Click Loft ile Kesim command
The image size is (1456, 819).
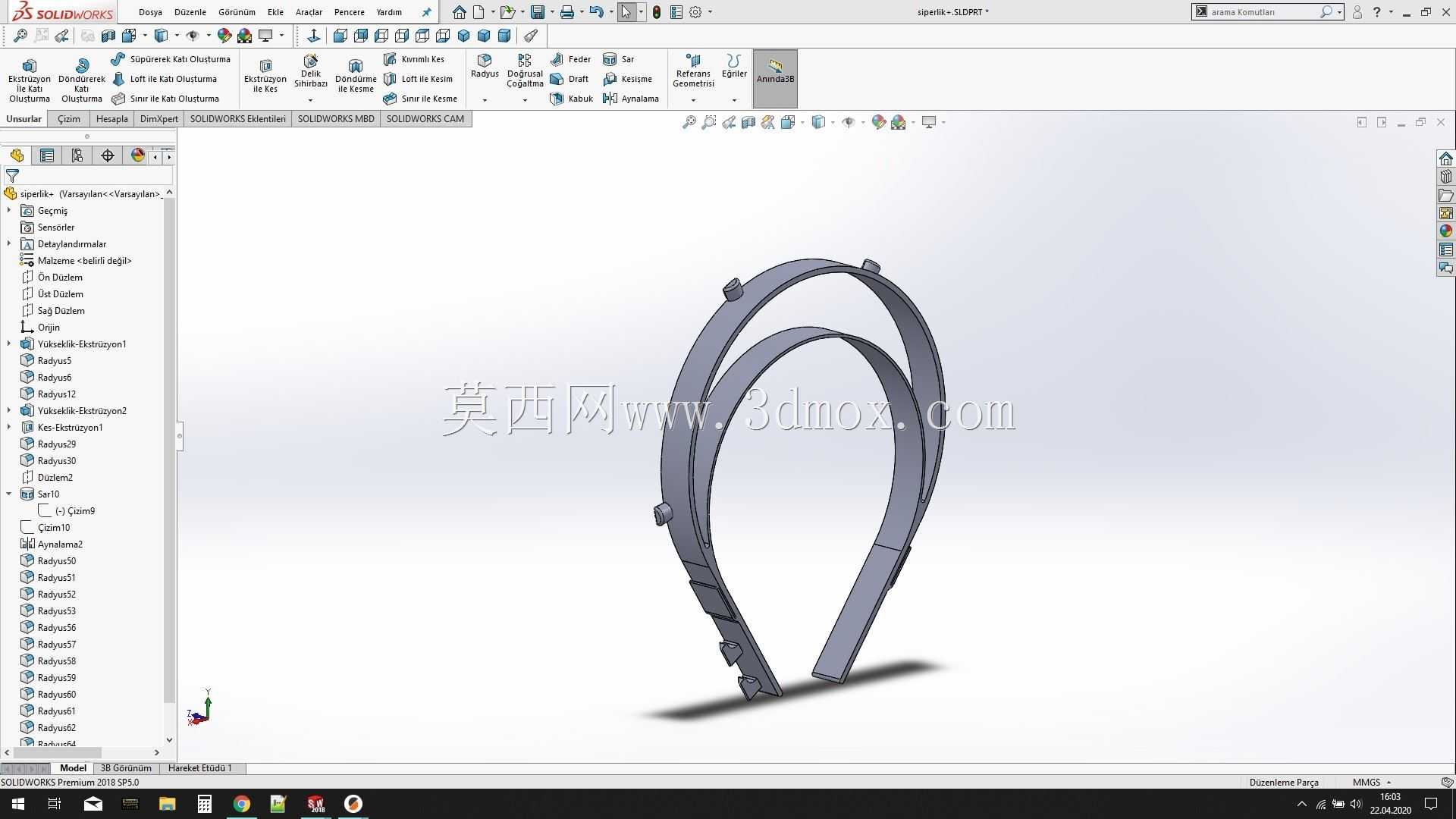(x=418, y=79)
